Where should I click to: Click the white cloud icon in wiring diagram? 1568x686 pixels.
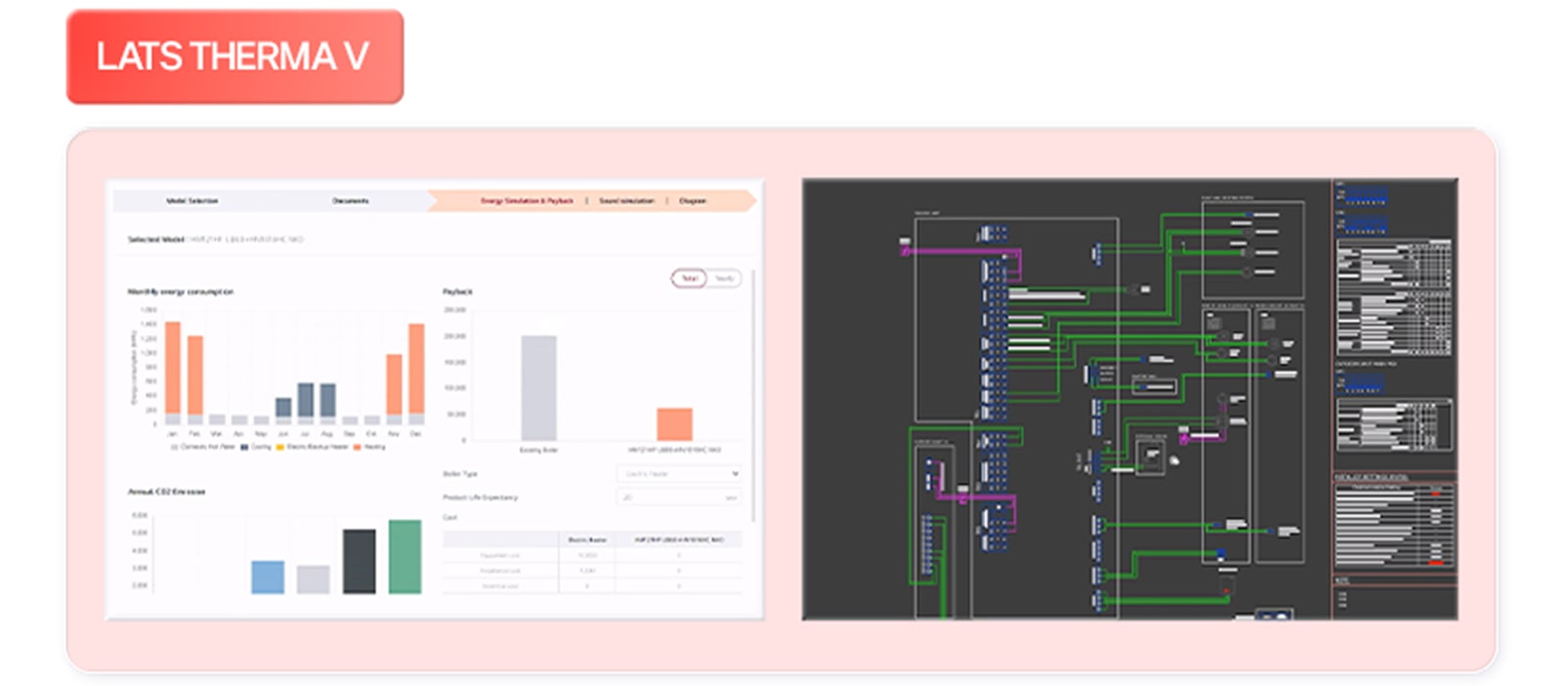1174,460
